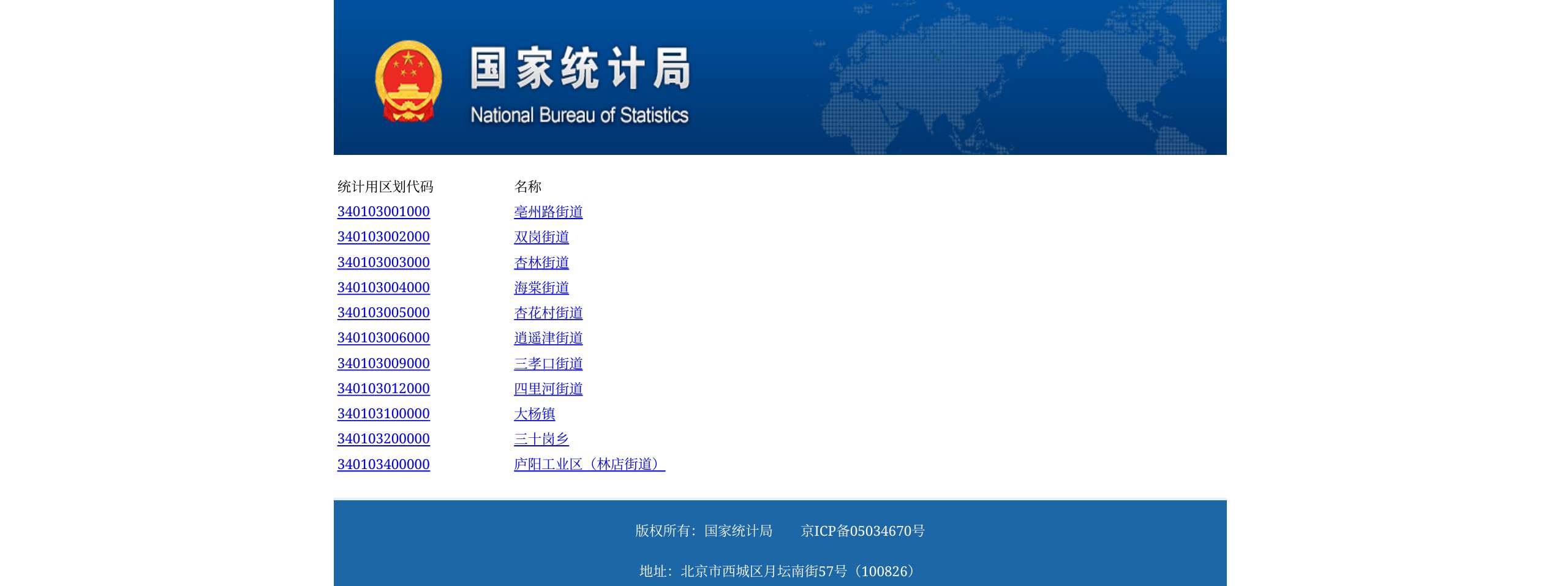Screen dimensions: 1568x586
Task: Open the 大杨镇 link
Action: 534,414
